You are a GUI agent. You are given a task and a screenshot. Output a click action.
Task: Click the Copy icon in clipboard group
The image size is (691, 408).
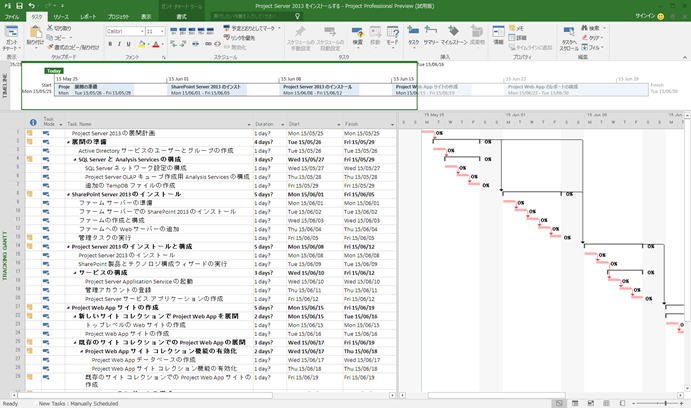coord(50,37)
